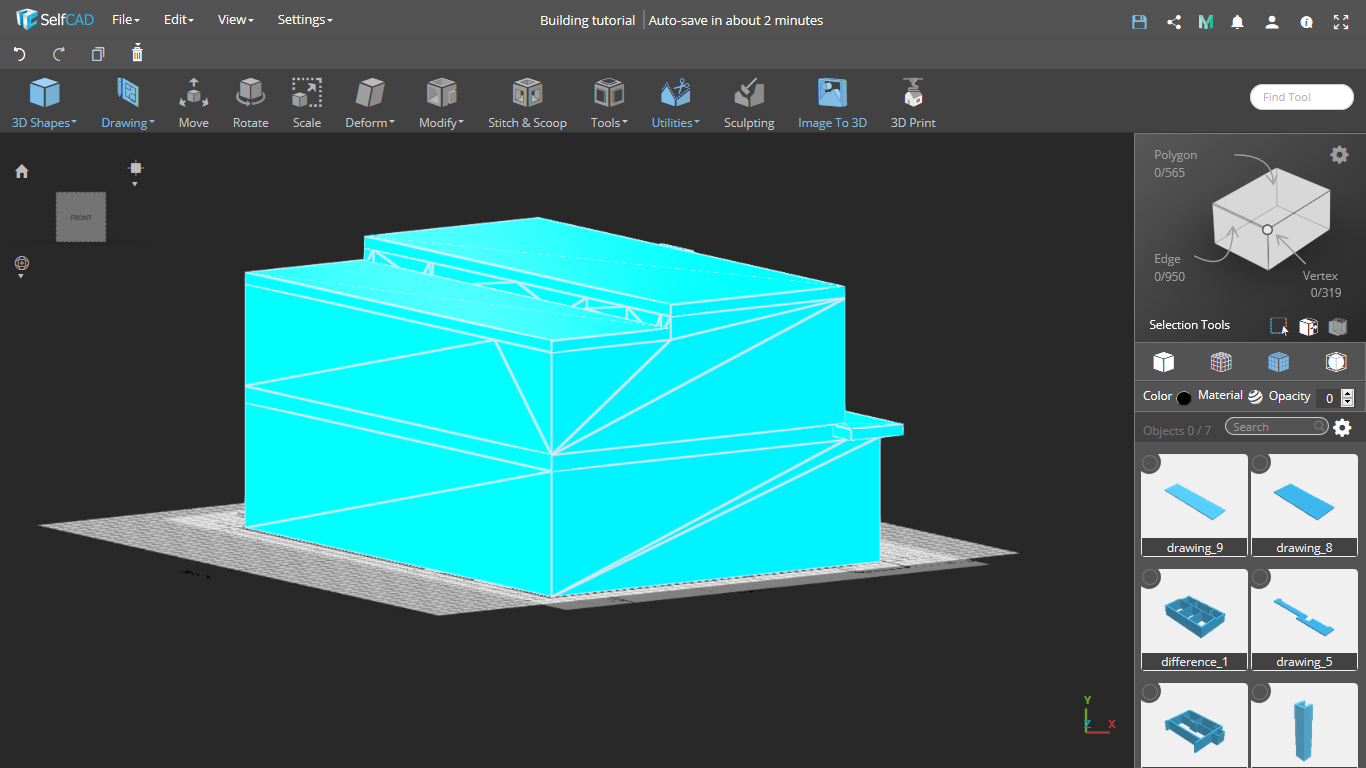1366x768 pixels.
Task: Click the Material sphere icon
Action: pyautogui.click(x=1255, y=396)
